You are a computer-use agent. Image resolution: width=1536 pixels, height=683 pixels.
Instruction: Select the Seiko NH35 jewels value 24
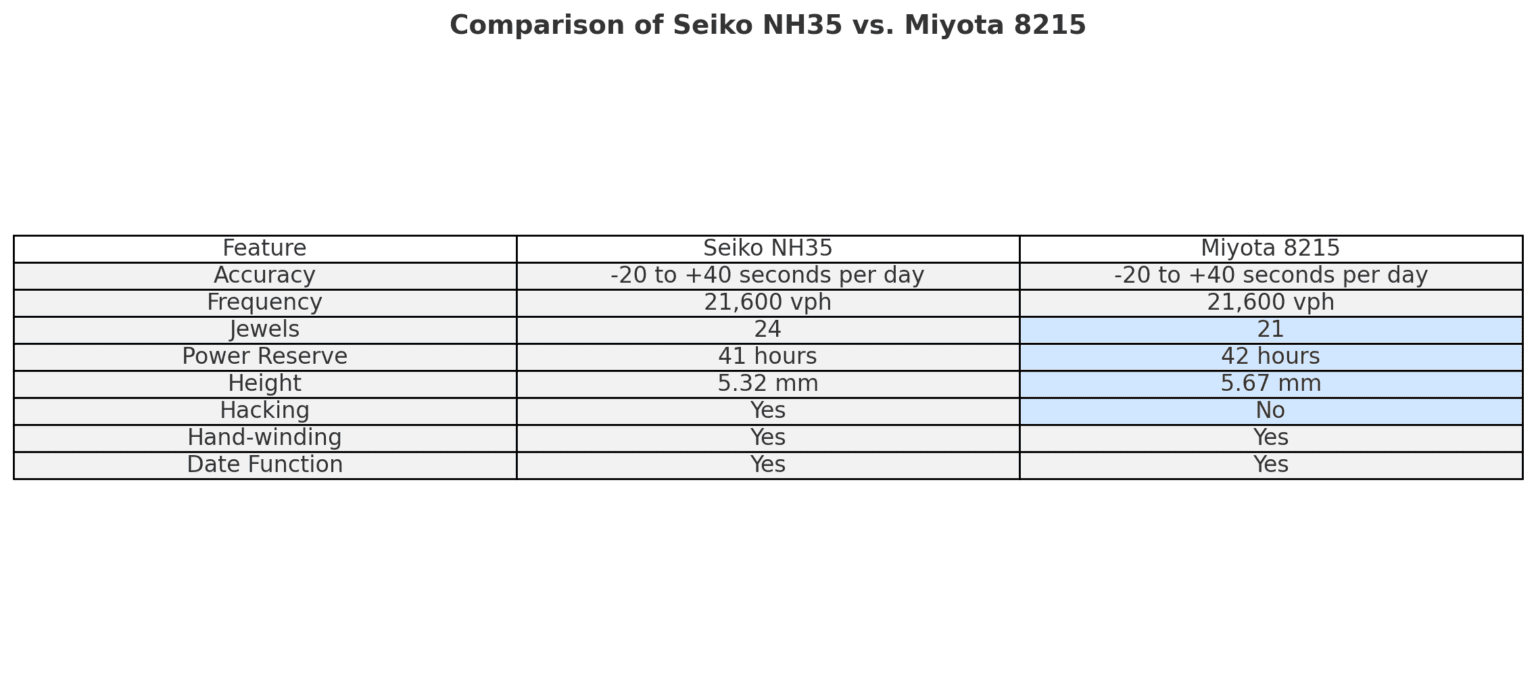click(x=767, y=329)
